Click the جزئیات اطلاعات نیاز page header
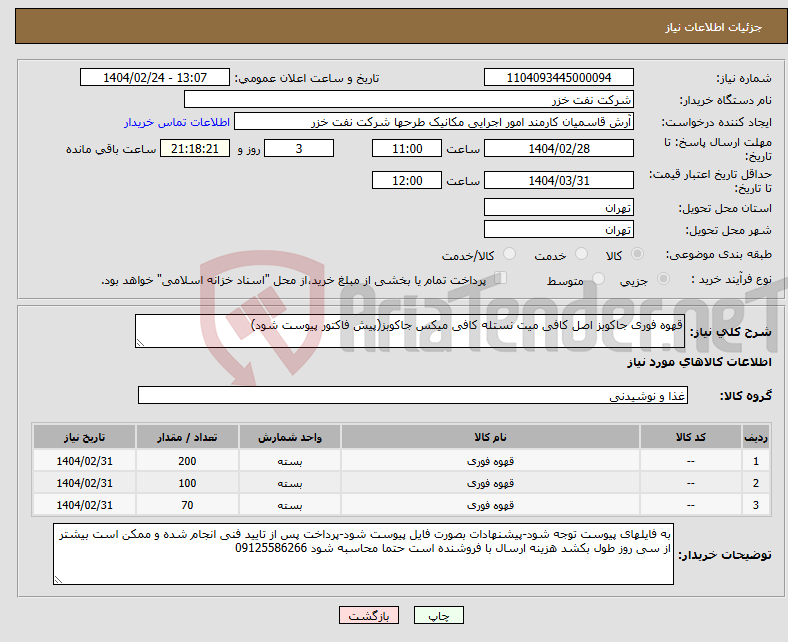 714,27
